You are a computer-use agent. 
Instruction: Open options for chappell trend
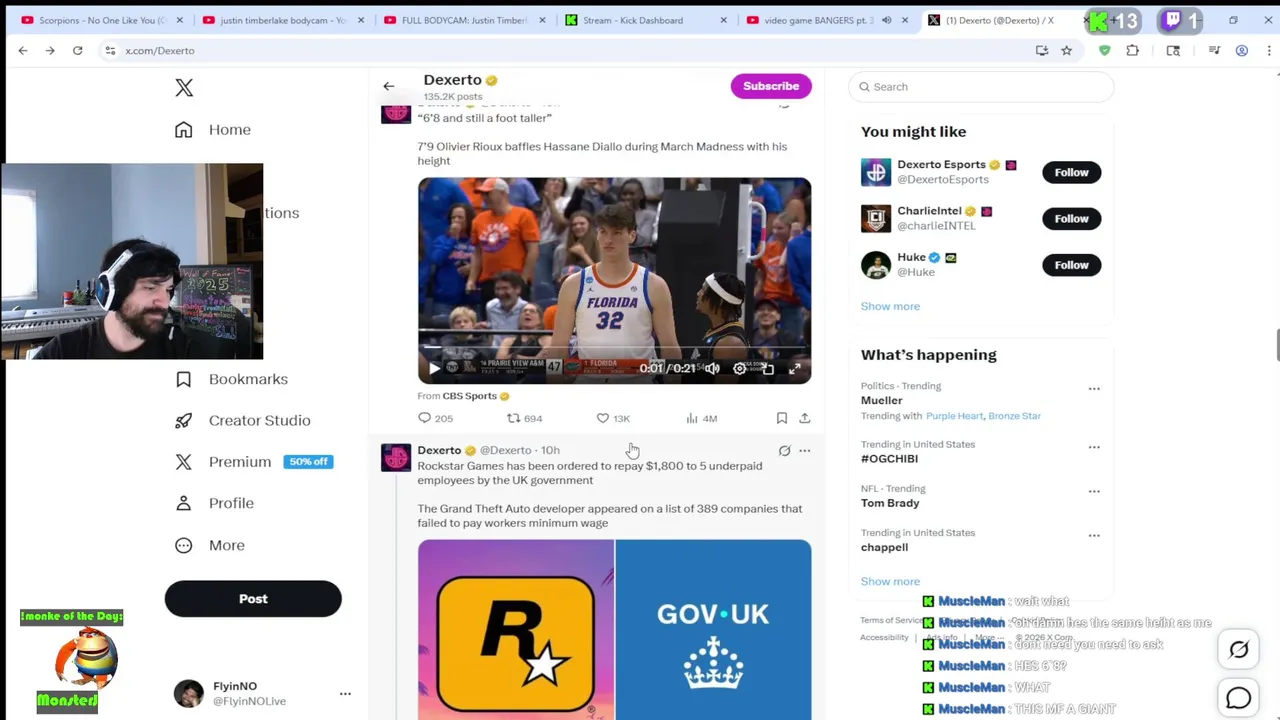1094,535
